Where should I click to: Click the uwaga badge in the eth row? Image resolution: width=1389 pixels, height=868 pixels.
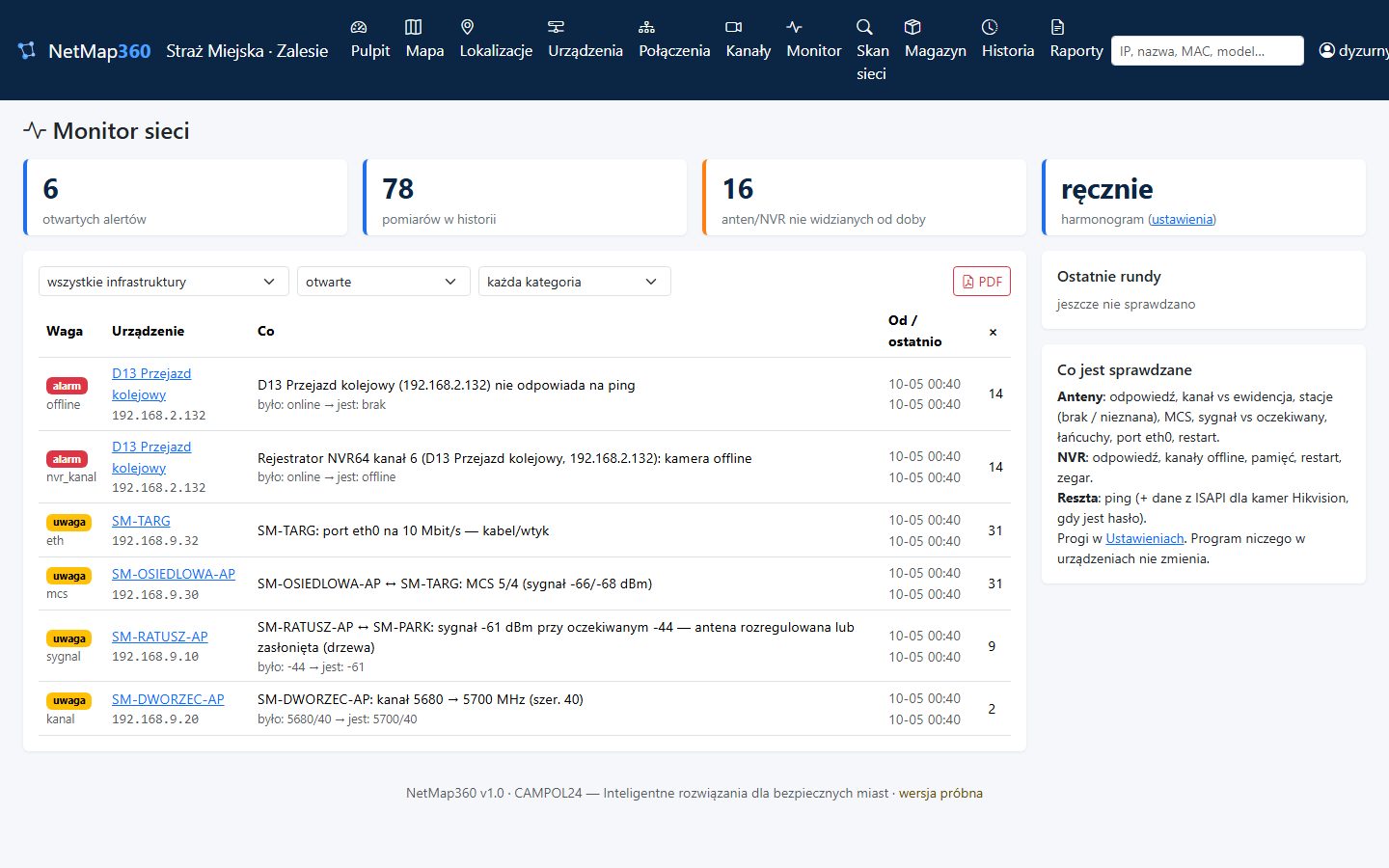pos(69,522)
